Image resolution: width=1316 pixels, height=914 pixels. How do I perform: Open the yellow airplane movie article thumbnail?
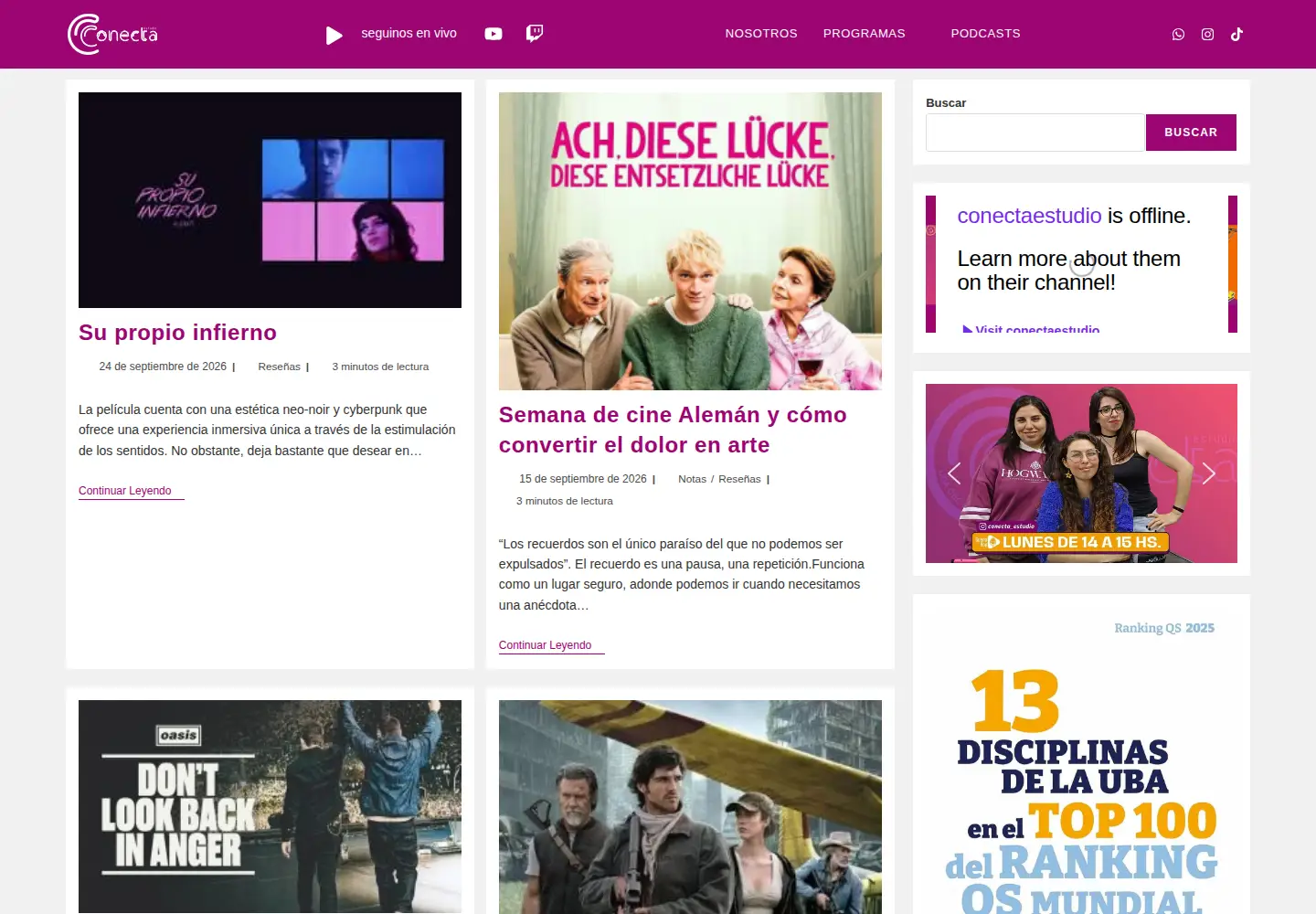690,806
